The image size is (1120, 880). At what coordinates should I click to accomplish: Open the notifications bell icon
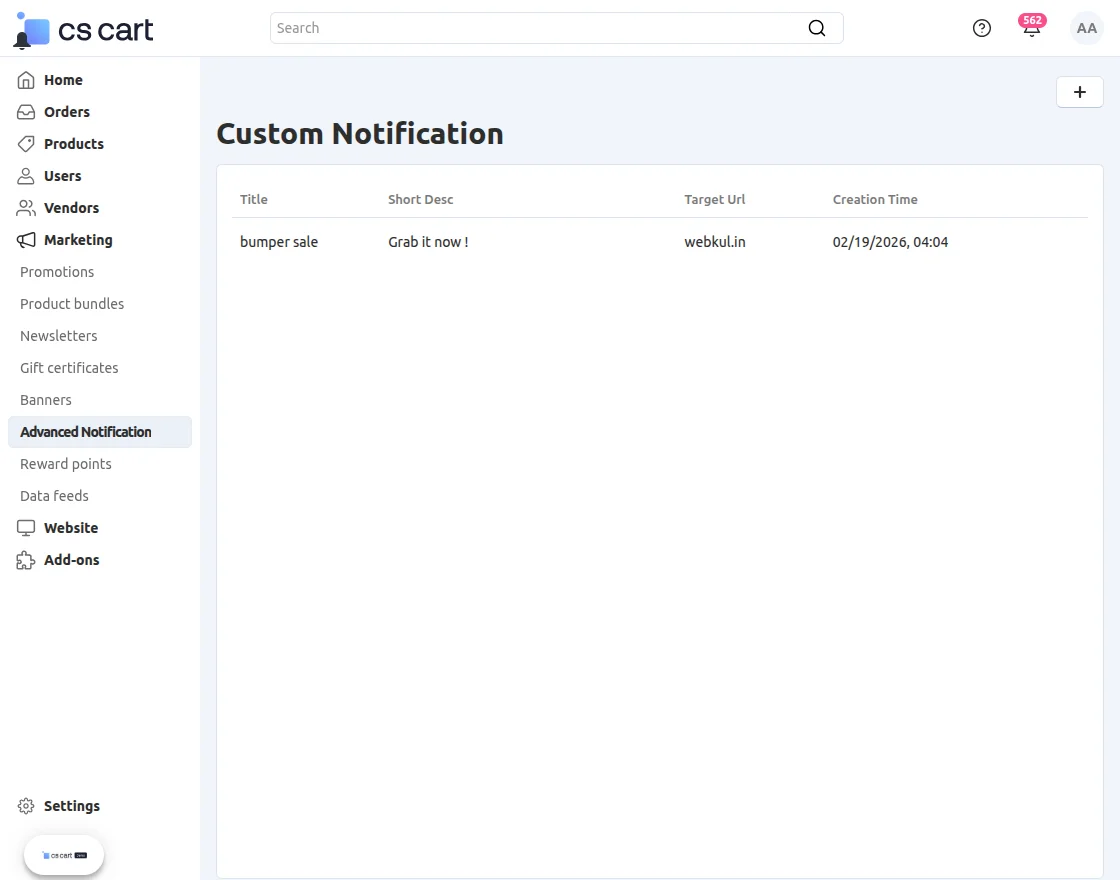pyautogui.click(x=1031, y=29)
